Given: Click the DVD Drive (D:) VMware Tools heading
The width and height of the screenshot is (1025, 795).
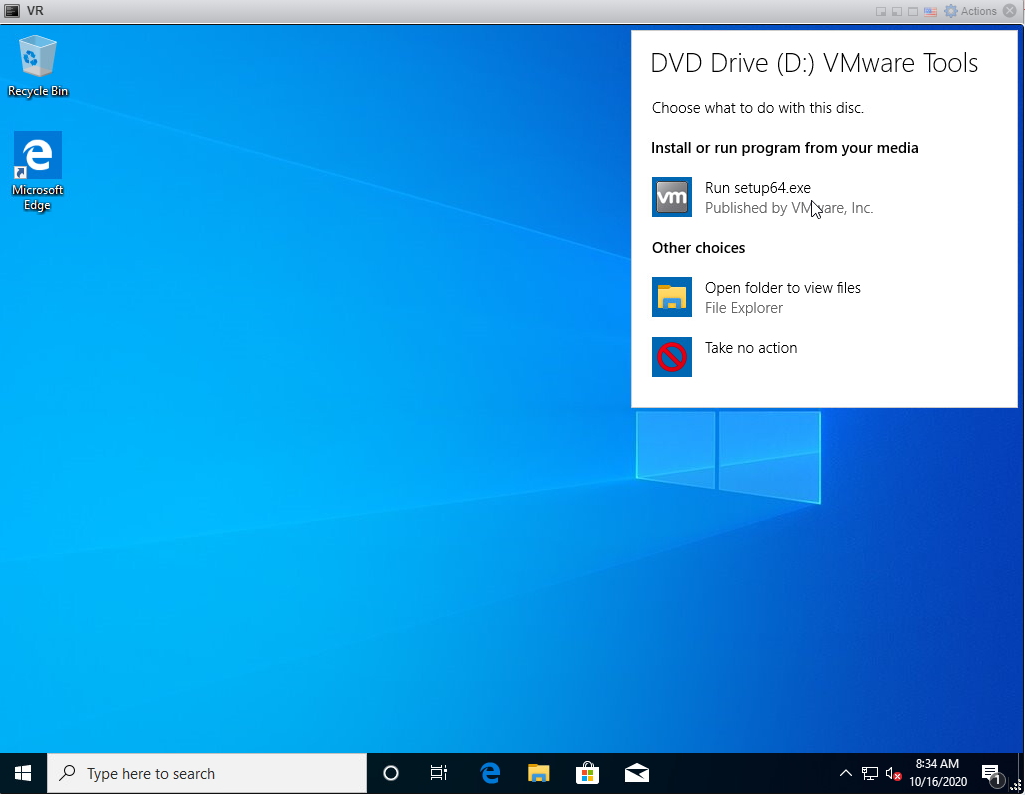Looking at the screenshot, I should point(814,63).
